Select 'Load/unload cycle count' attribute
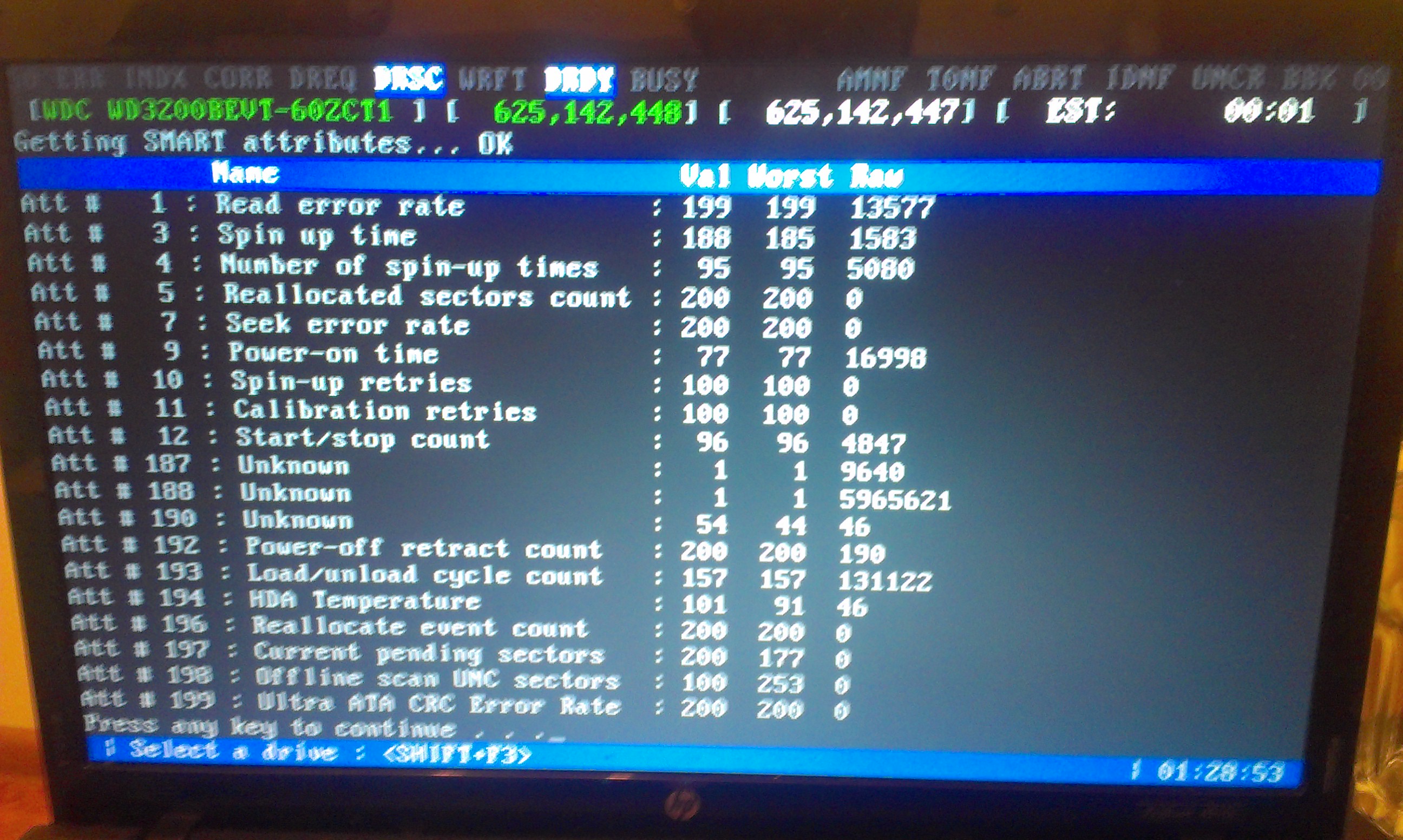Image resolution: width=1403 pixels, height=840 pixels. coord(425,575)
